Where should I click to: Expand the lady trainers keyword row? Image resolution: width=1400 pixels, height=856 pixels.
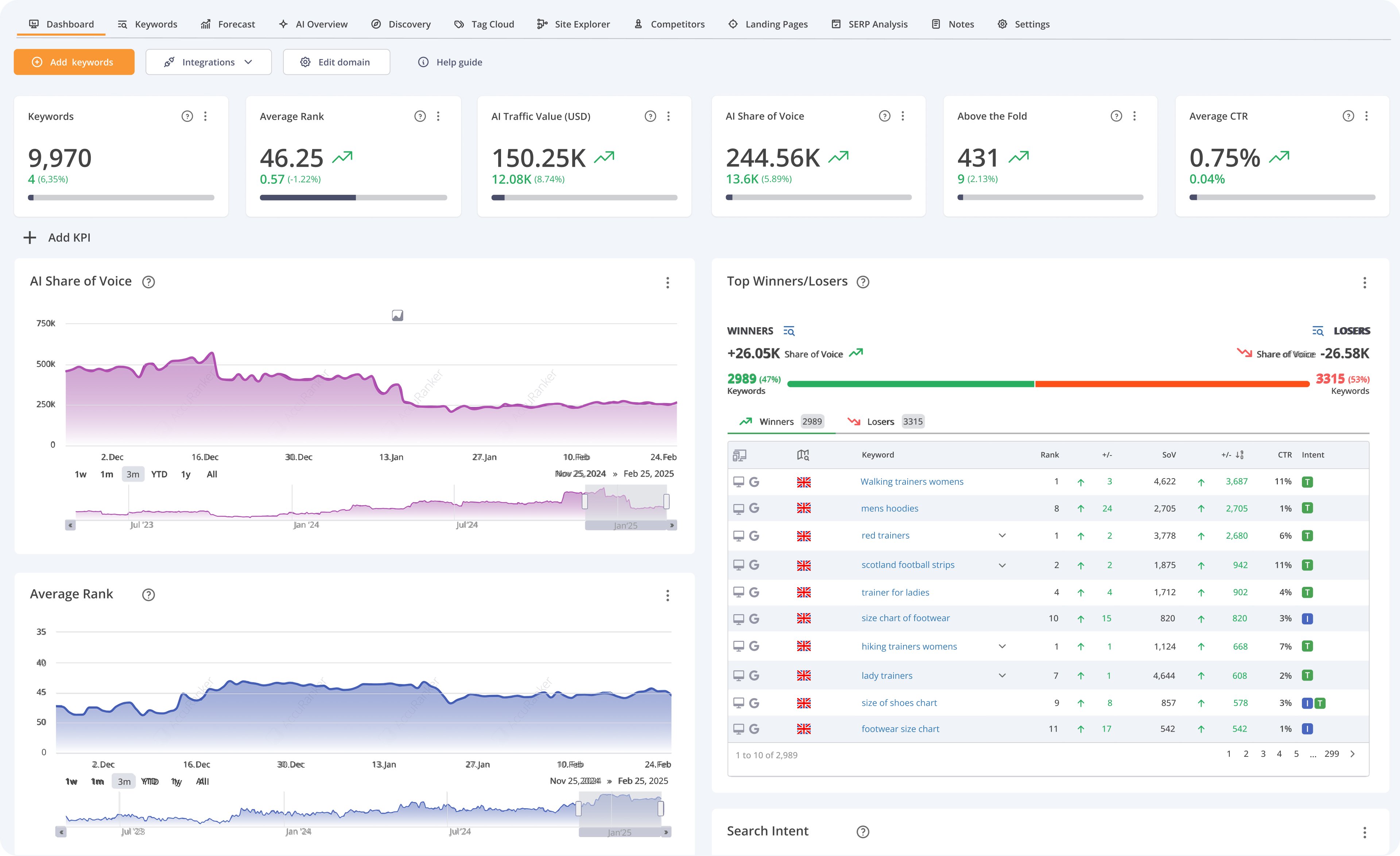(1002, 675)
